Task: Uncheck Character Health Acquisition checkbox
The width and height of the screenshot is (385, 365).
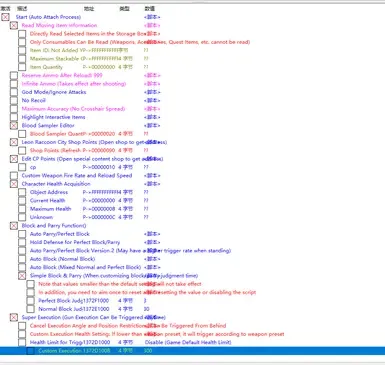Action: 14,184
